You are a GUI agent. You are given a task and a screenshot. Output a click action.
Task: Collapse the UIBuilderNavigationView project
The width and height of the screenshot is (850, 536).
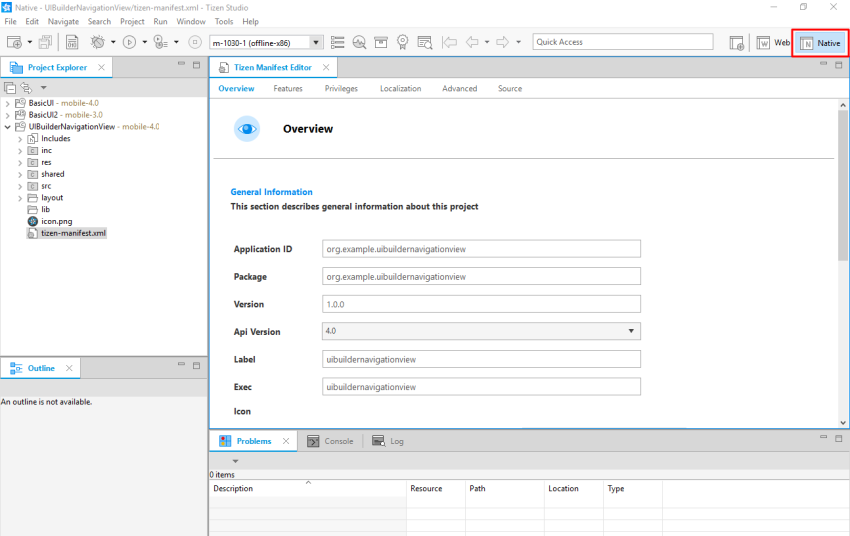tap(8, 127)
